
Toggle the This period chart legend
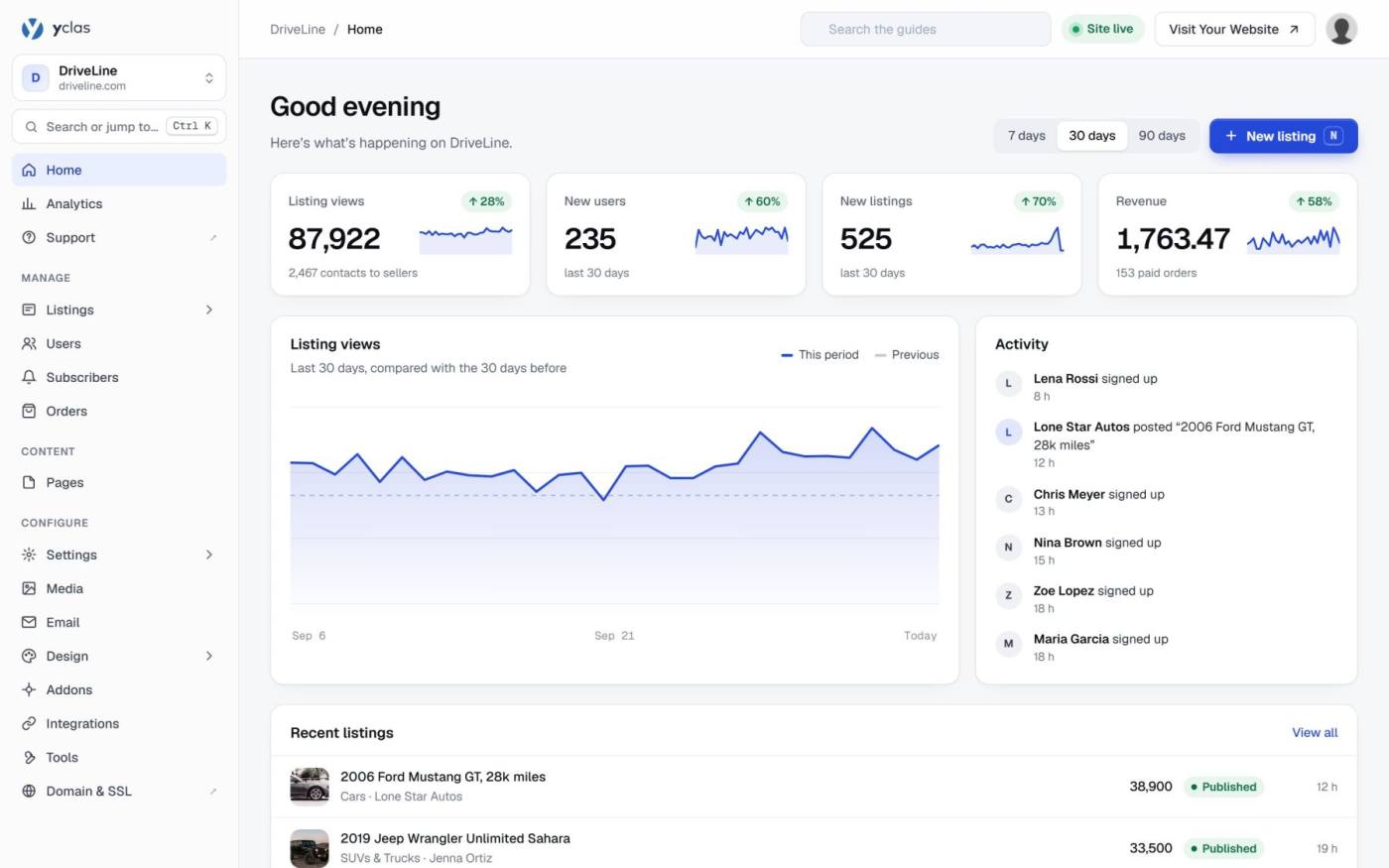tap(820, 354)
